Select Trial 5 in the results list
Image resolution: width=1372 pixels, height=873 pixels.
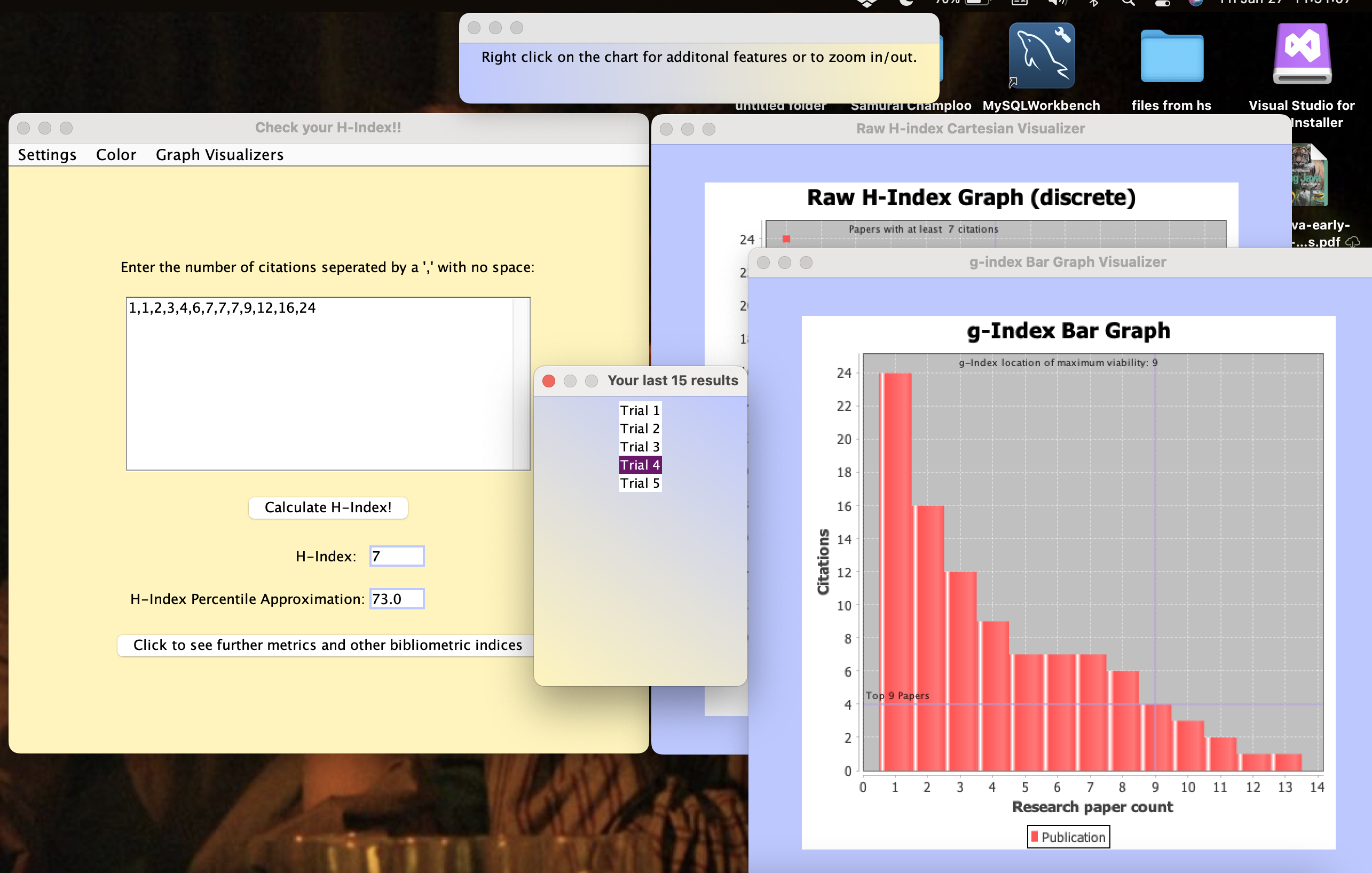pyautogui.click(x=639, y=483)
